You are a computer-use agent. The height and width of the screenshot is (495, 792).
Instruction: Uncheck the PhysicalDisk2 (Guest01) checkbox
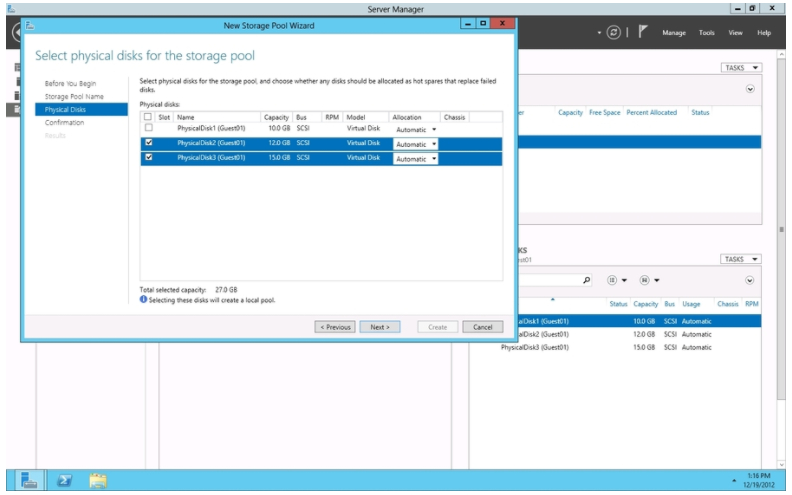pyautogui.click(x=148, y=142)
